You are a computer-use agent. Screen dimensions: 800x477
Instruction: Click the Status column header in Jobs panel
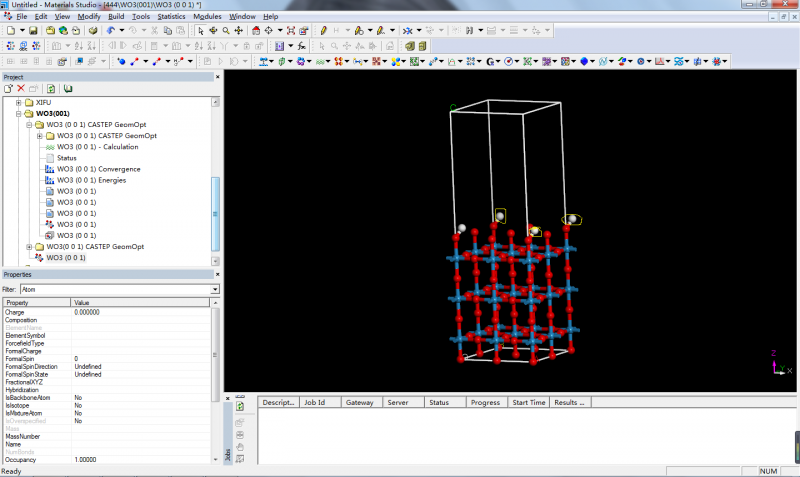click(x=439, y=403)
